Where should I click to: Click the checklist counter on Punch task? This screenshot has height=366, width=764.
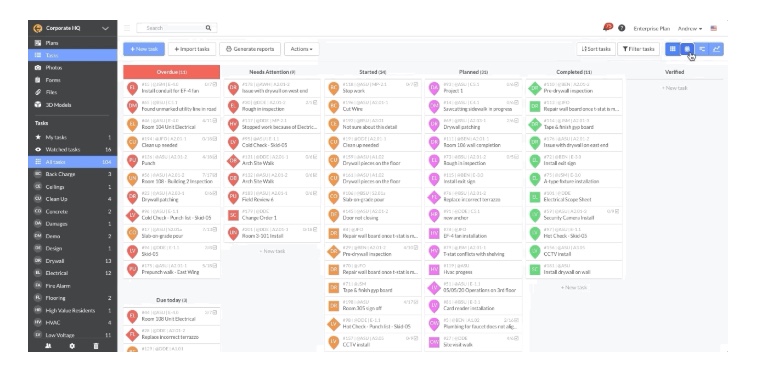[210, 157]
